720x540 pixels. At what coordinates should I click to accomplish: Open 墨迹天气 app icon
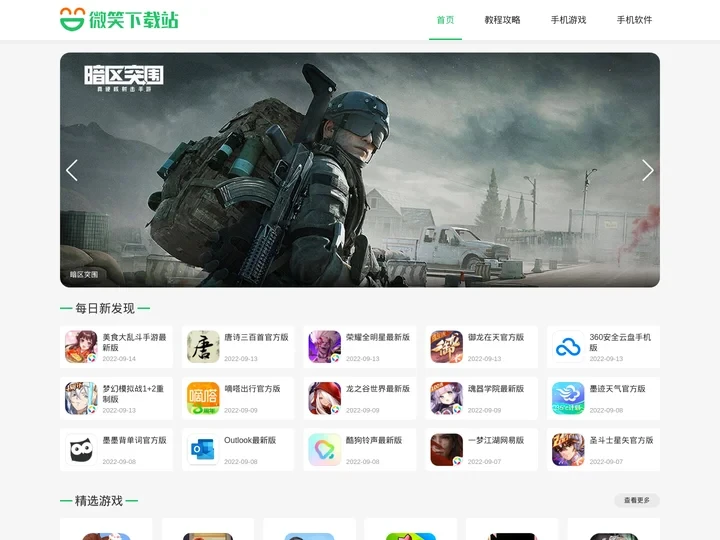click(568, 398)
